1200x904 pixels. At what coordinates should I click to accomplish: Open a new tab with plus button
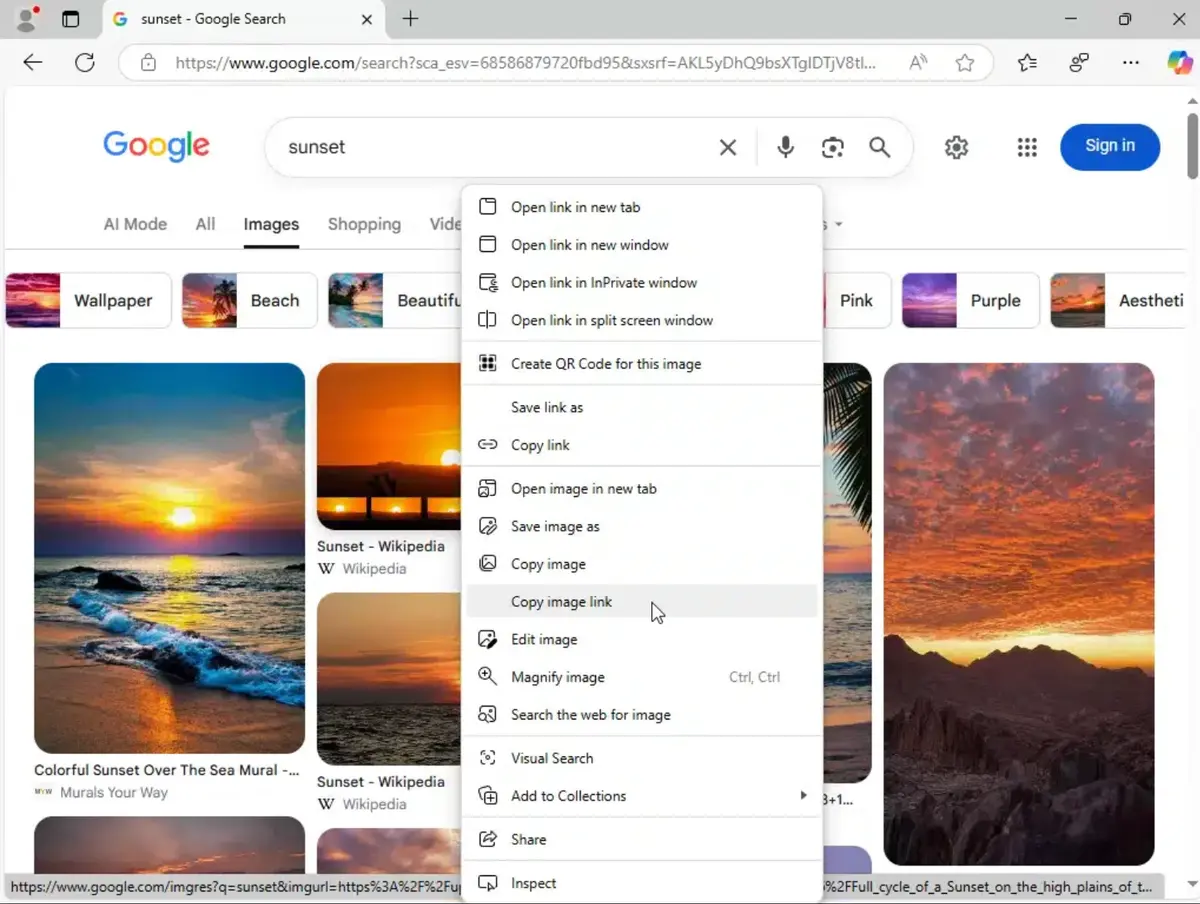tap(410, 19)
